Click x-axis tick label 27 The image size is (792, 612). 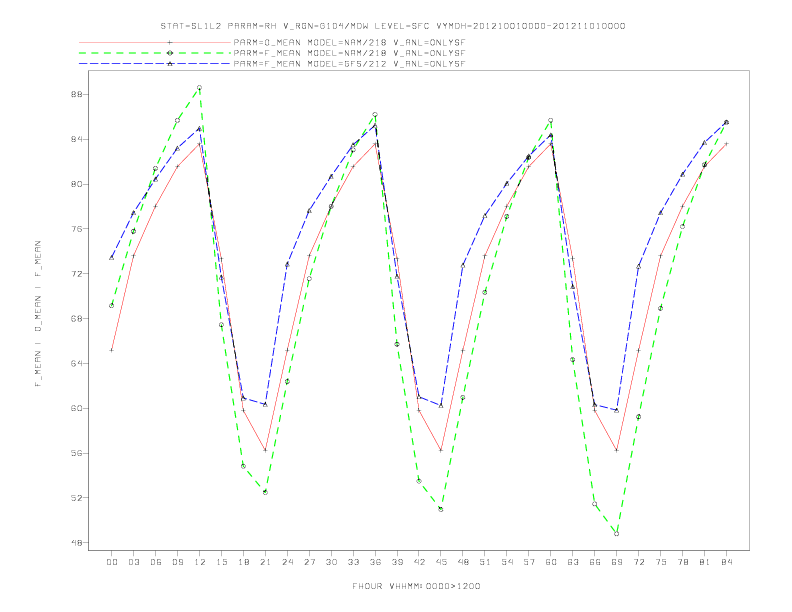[x=309, y=562]
